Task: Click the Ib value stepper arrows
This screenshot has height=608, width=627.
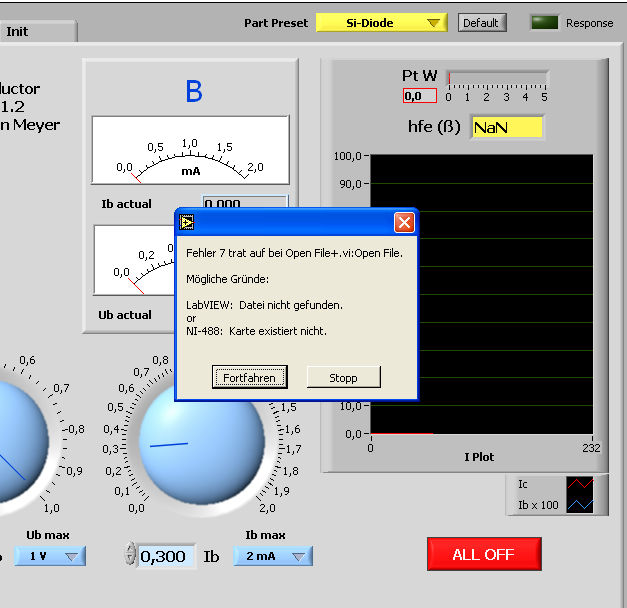Action: 130,556
